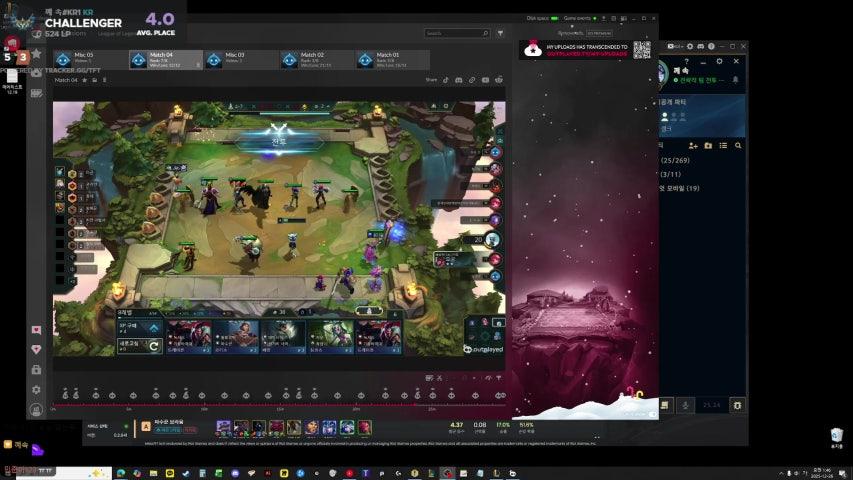Select the fourth champion card in shop

coord(330,337)
